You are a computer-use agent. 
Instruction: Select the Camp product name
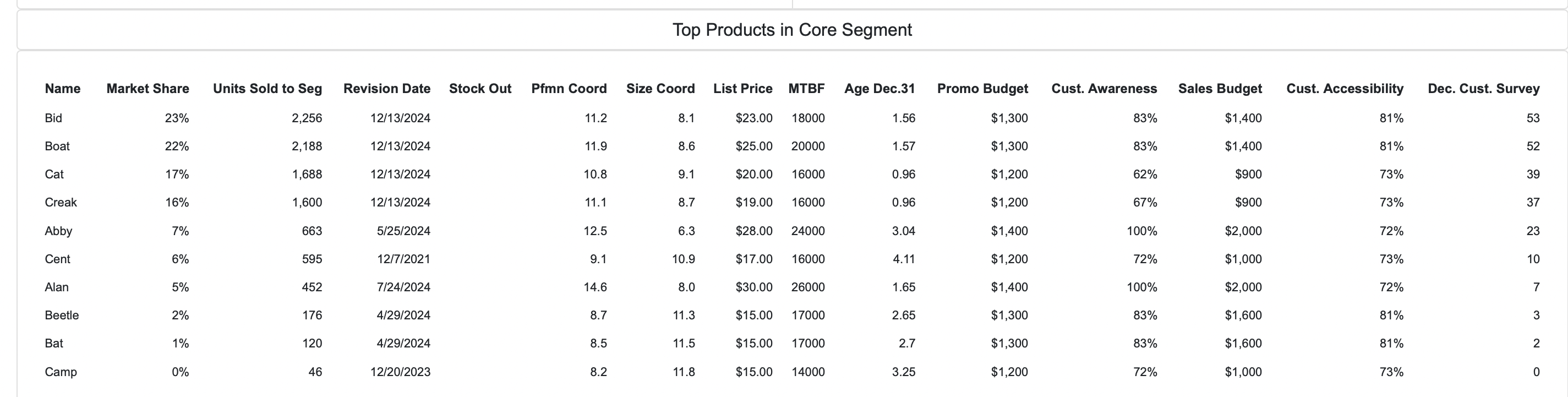60,372
